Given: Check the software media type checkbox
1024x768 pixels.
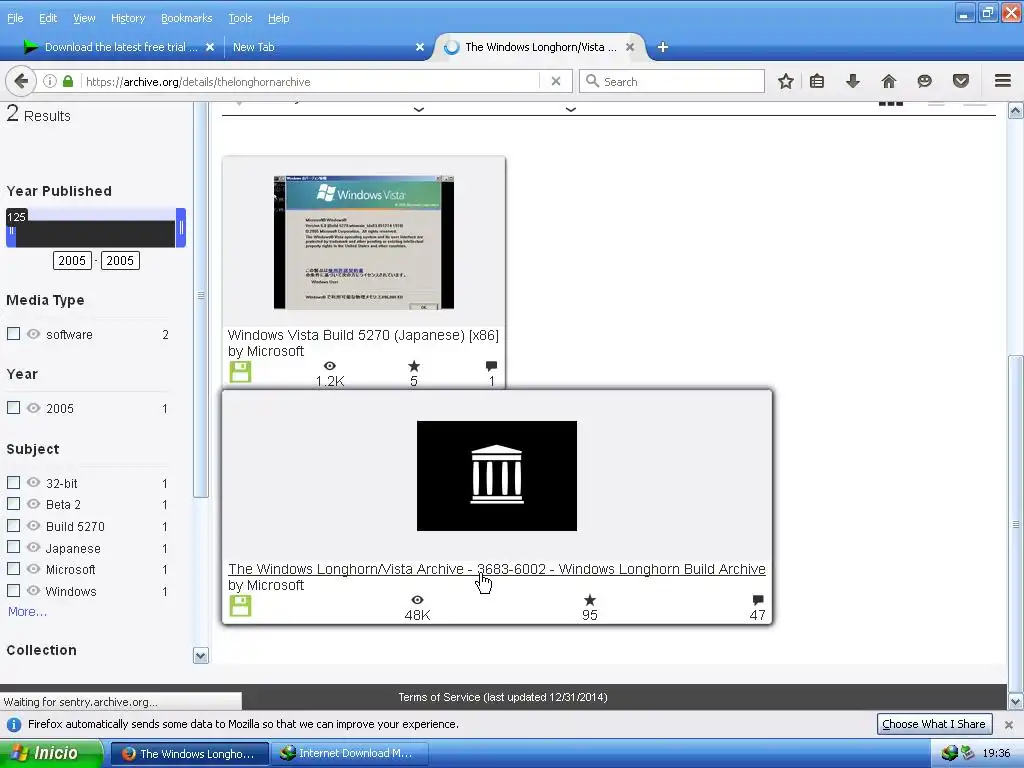Looking at the screenshot, I should [x=13, y=334].
